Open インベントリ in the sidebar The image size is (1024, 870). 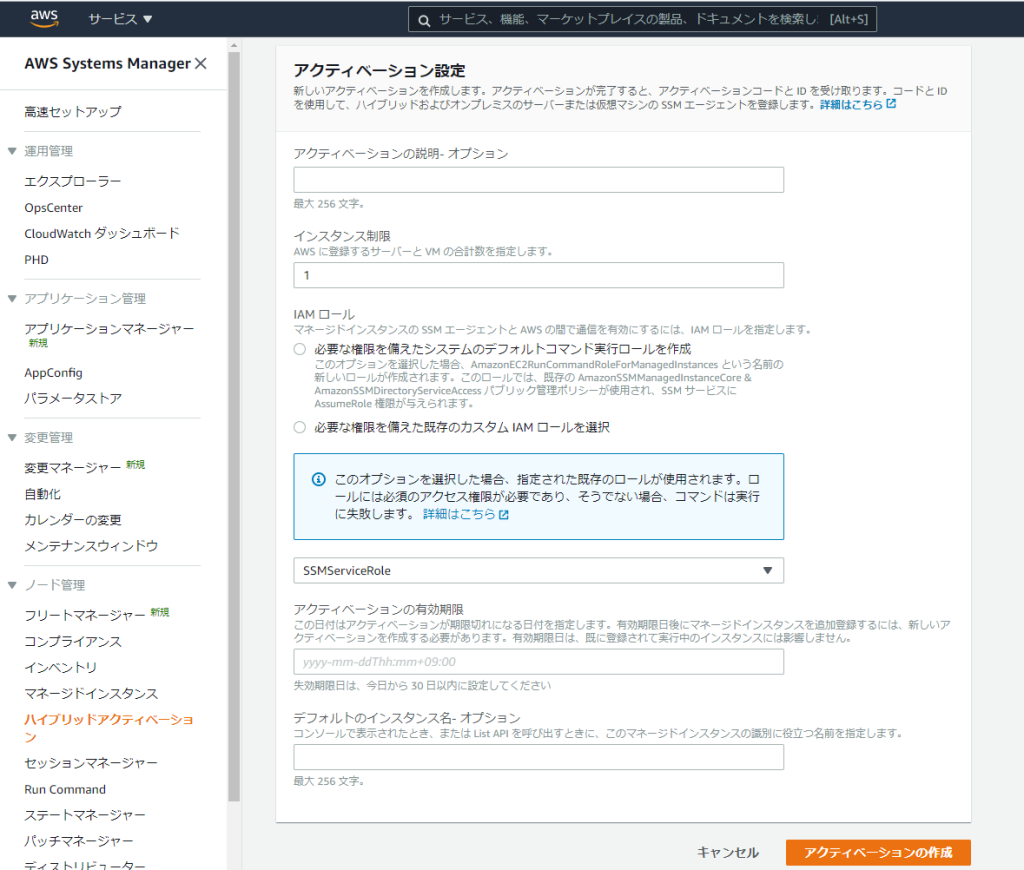[61, 668]
